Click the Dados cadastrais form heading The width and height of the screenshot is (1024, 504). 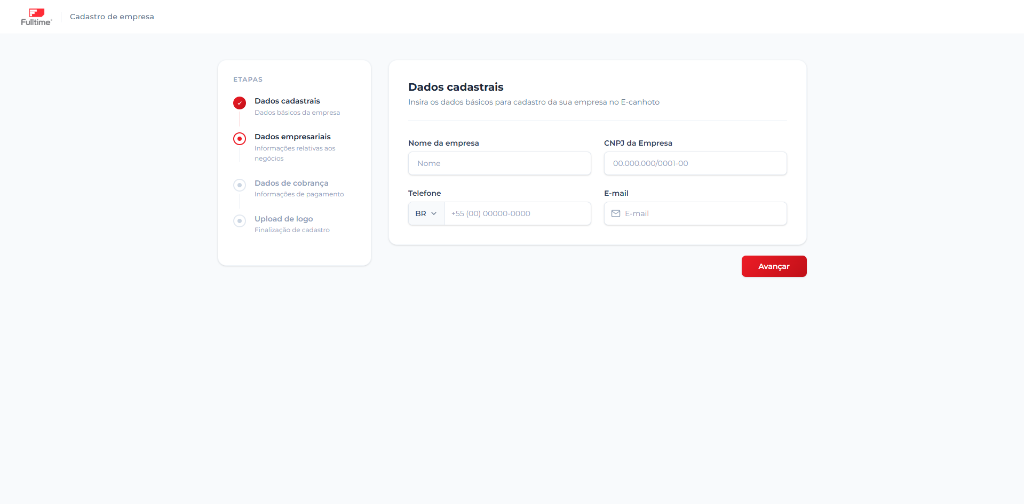pos(456,87)
